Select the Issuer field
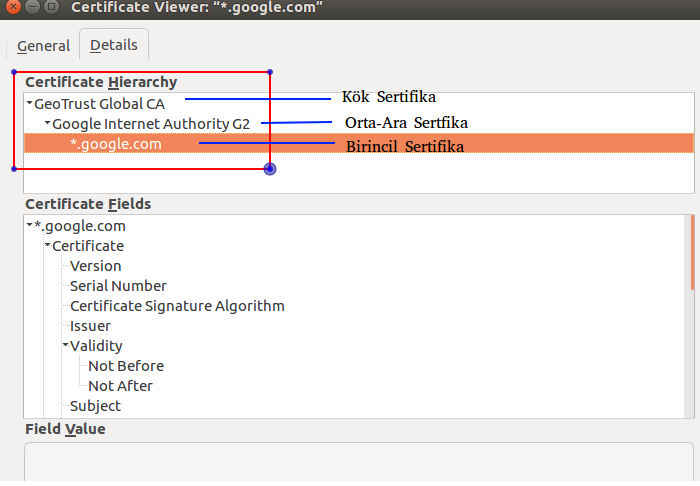700x486 pixels. (x=90, y=326)
